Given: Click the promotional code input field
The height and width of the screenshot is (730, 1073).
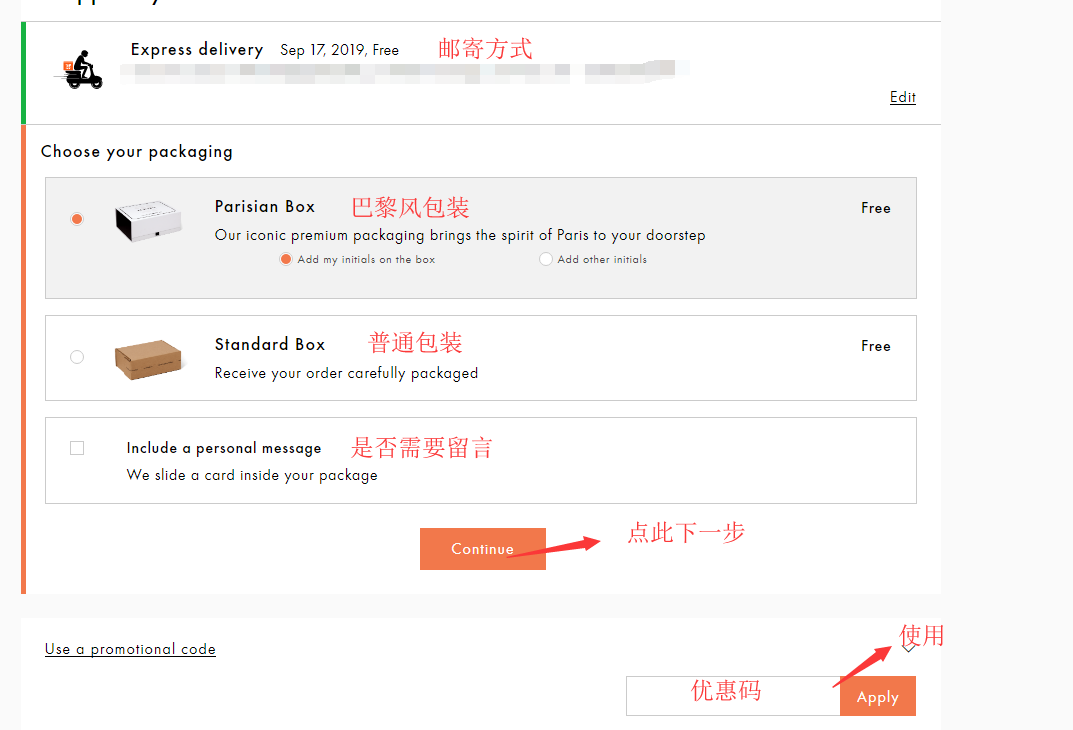Looking at the screenshot, I should click(732, 696).
